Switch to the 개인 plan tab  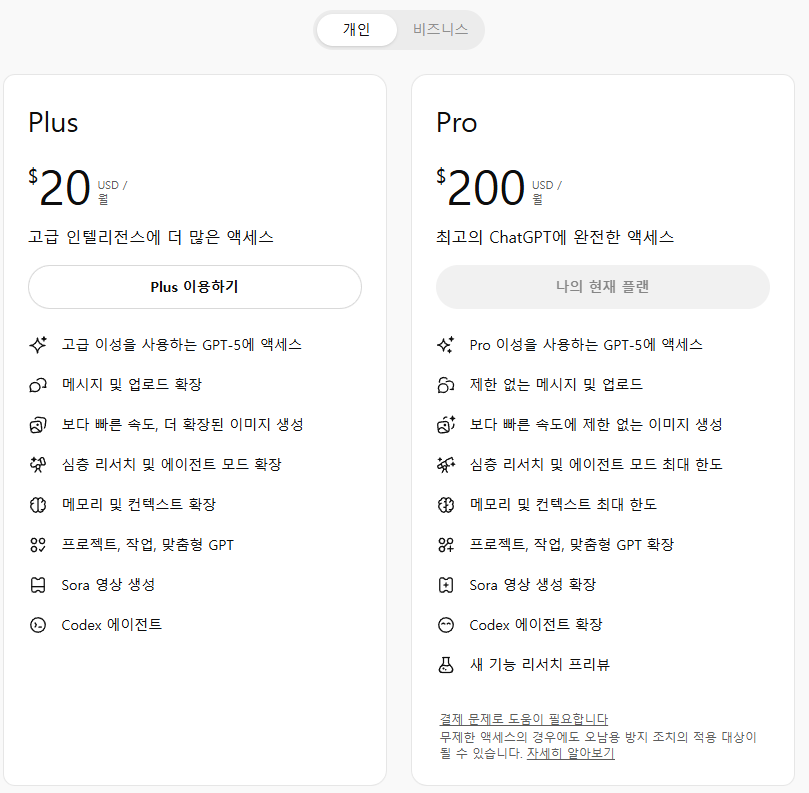(x=356, y=30)
